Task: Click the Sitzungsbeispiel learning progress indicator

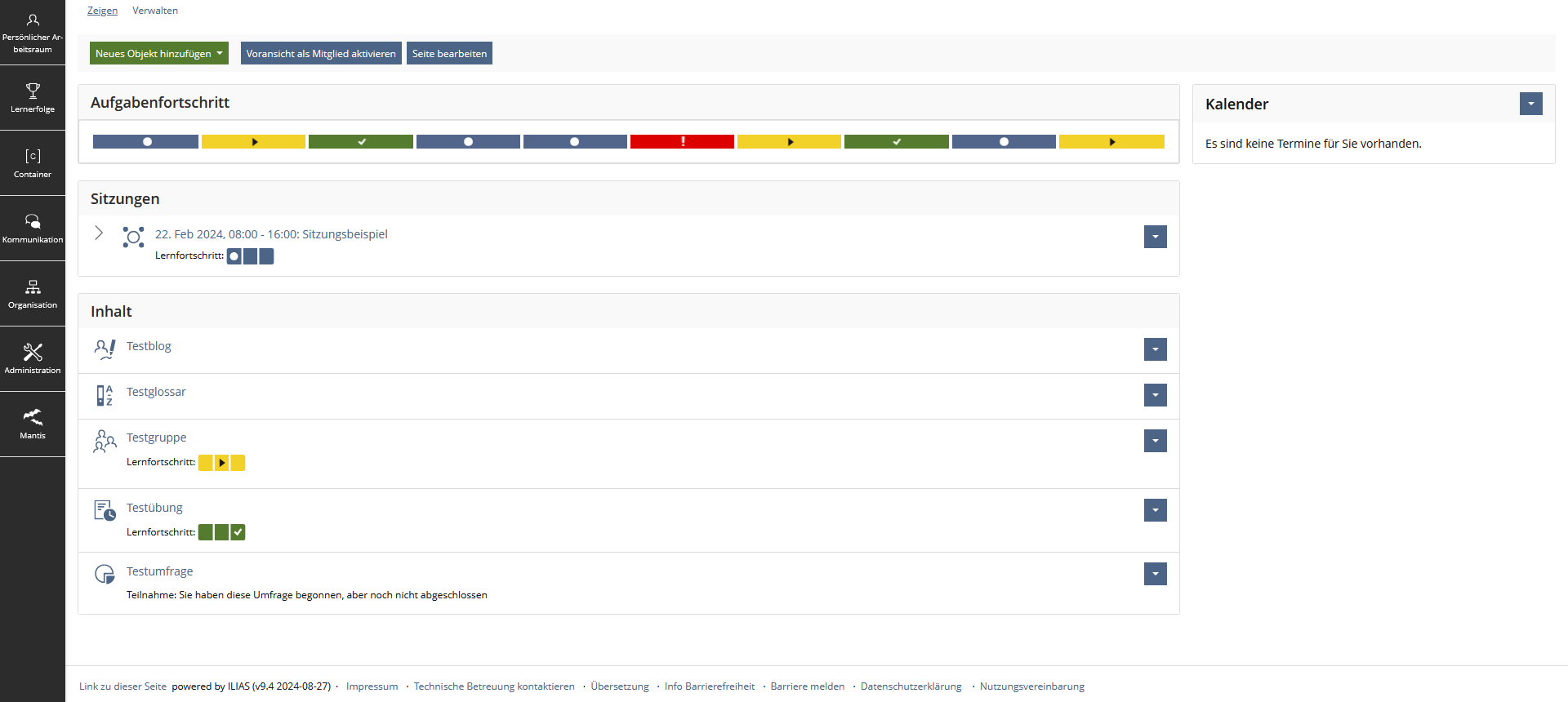Action: tap(250, 256)
